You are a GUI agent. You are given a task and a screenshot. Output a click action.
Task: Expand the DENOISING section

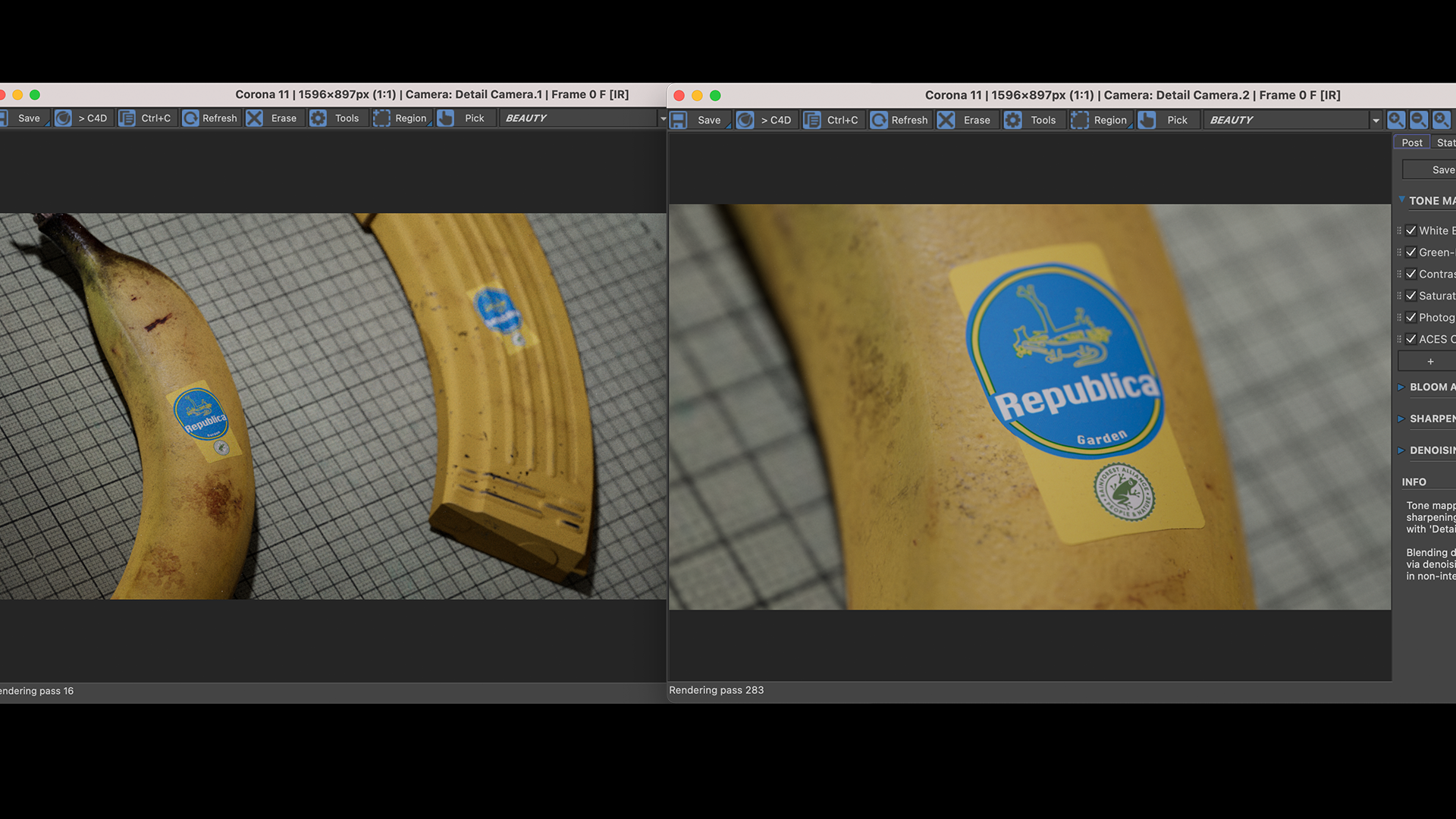pyautogui.click(x=1401, y=450)
